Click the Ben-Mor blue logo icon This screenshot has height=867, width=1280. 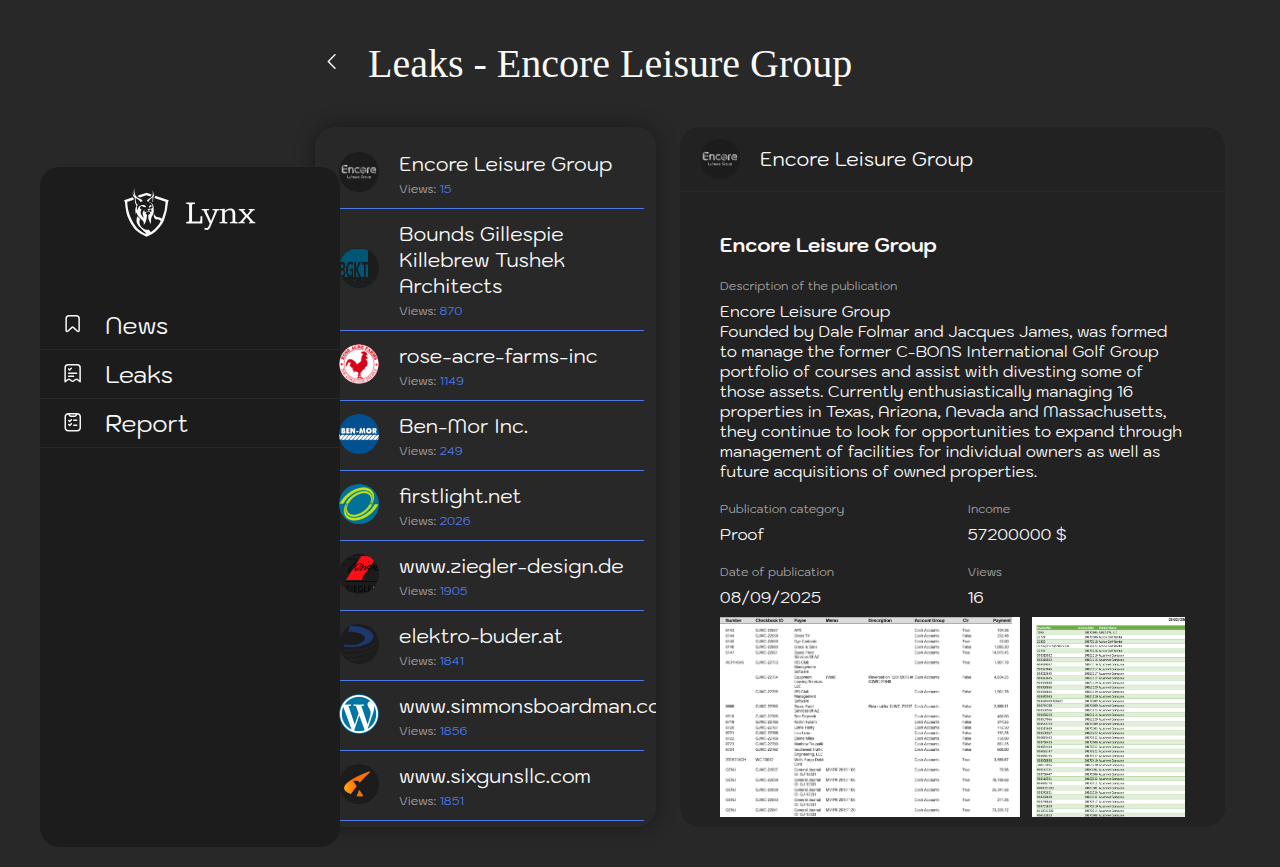click(359, 435)
